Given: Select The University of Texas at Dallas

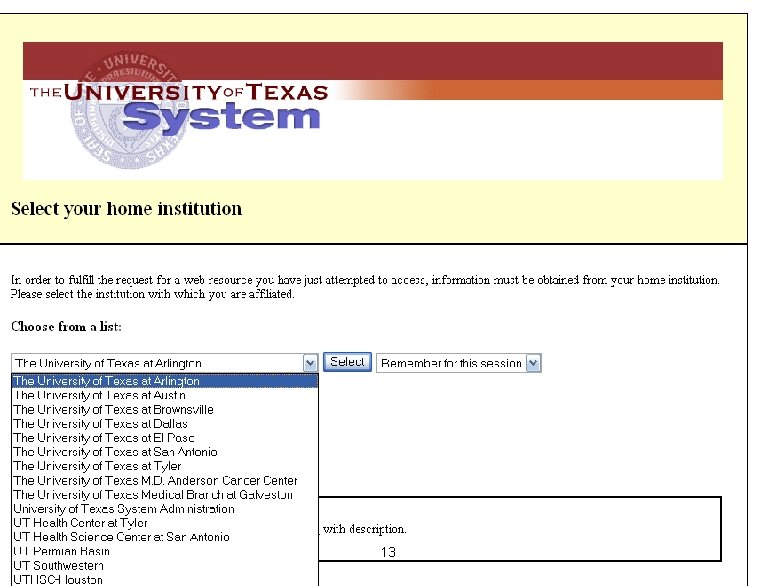Looking at the screenshot, I should pos(165,423).
